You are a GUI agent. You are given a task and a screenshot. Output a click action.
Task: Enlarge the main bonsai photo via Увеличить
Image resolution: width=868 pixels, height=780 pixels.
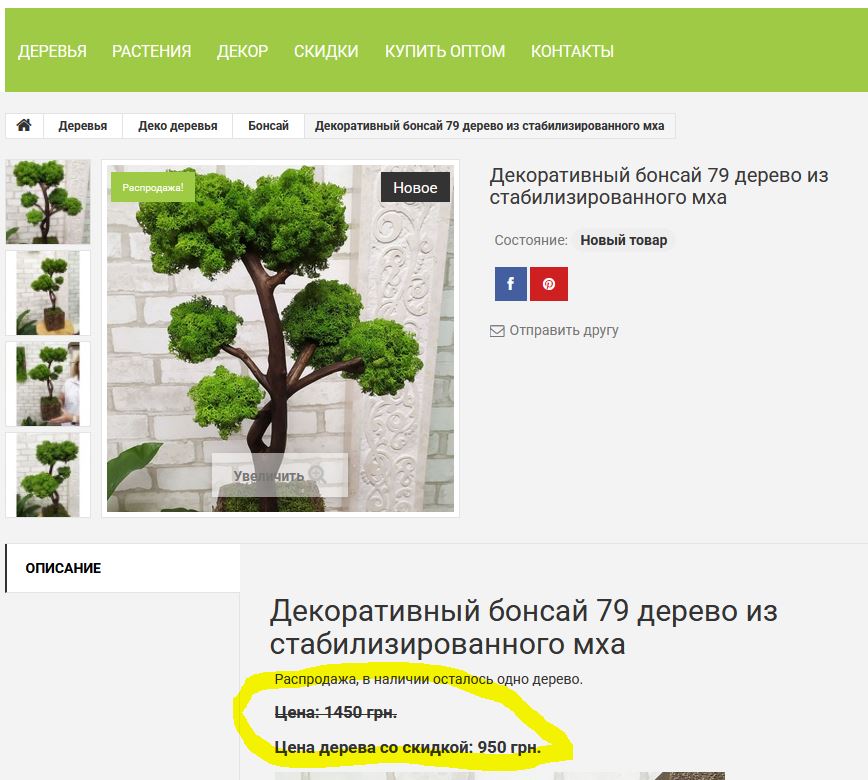pos(270,476)
